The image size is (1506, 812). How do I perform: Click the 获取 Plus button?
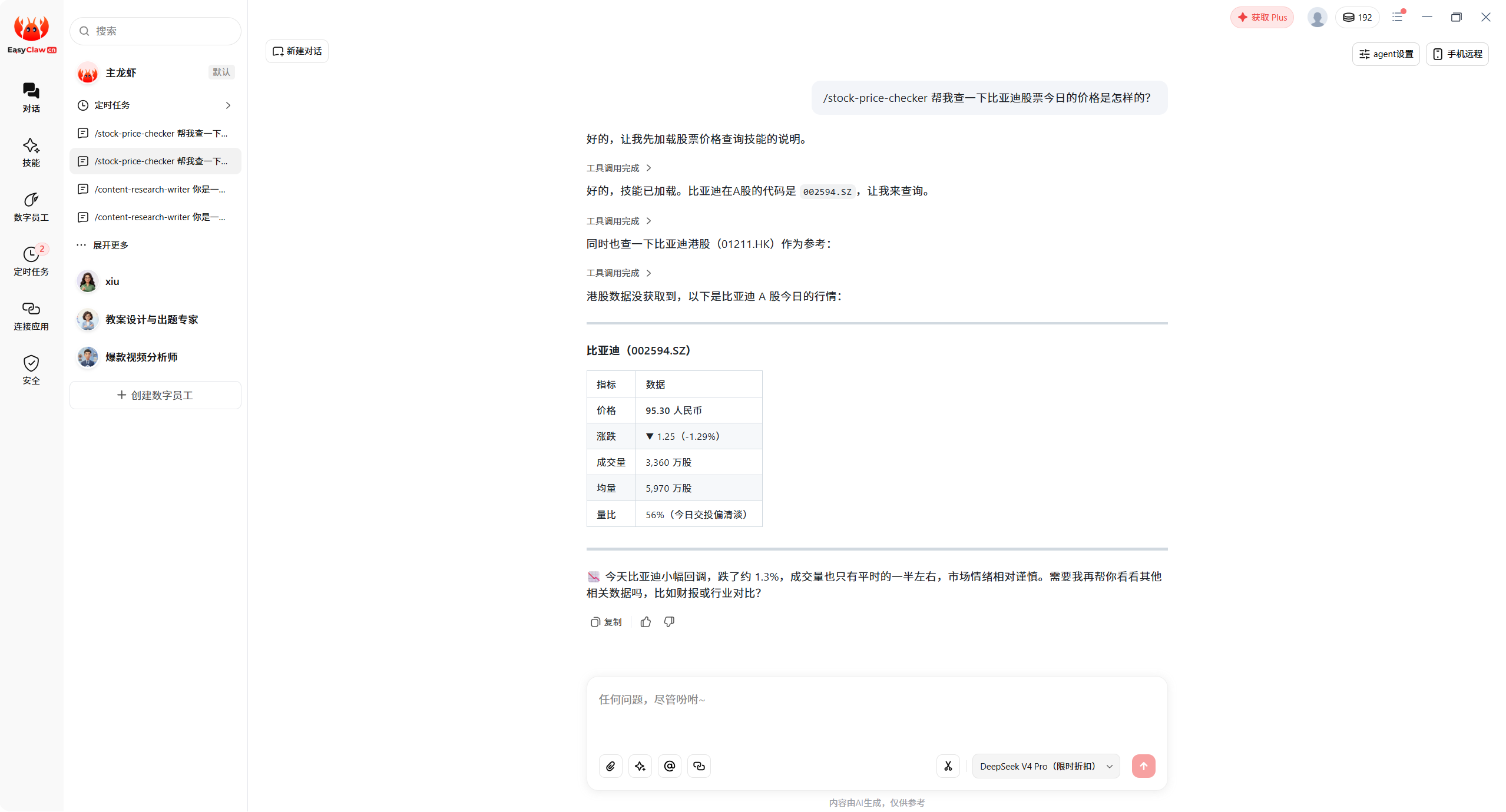click(x=1262, y=17)
